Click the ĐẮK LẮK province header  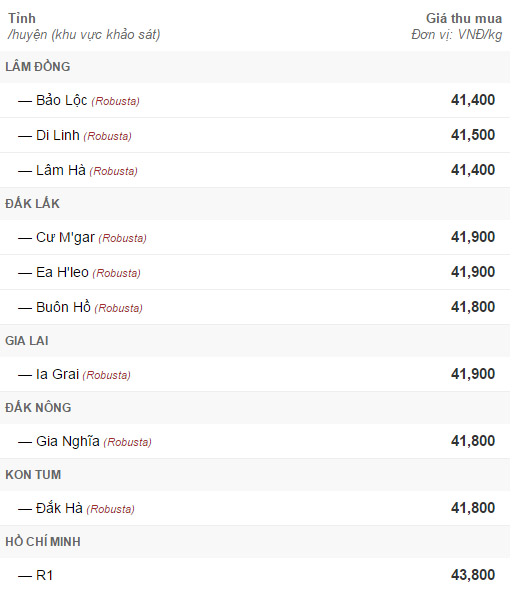[x=255, y=204]
